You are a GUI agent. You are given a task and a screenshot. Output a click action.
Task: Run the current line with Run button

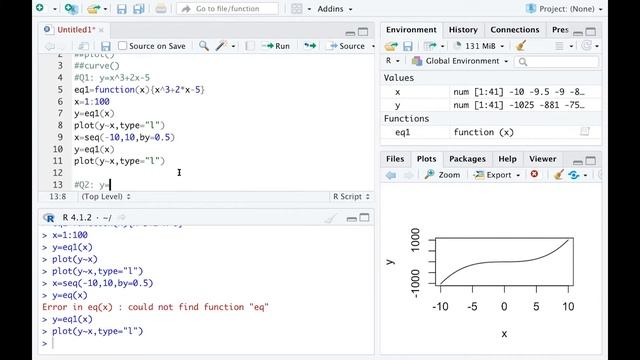pyautogui.click(x=276, y=46)
